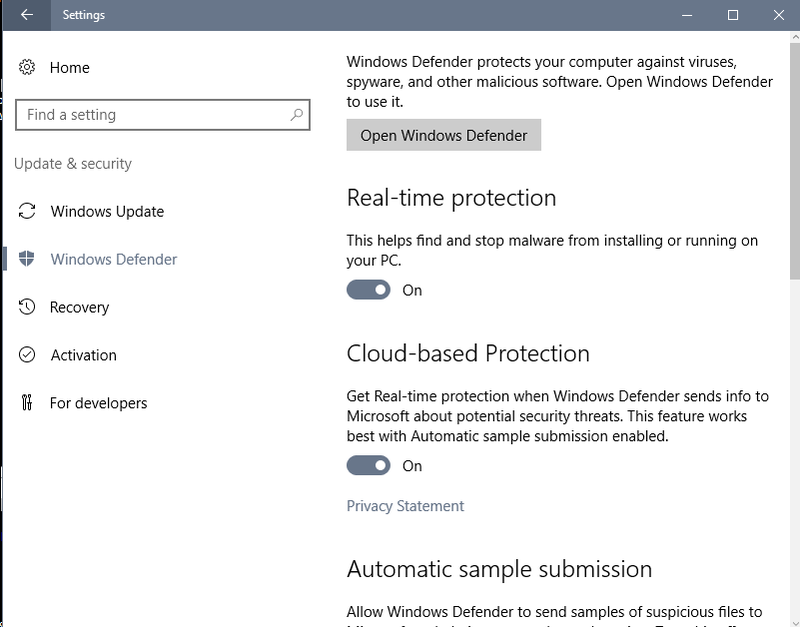Close the Settings window
800x627 pixels.
coord(778,15)
